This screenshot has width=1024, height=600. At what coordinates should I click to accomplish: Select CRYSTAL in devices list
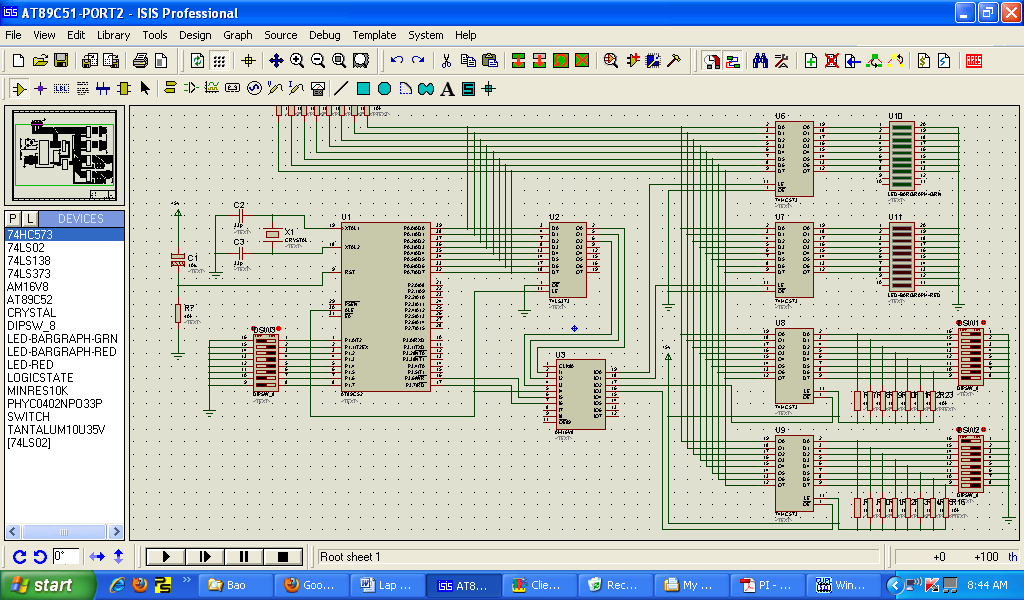pos(65,313)
